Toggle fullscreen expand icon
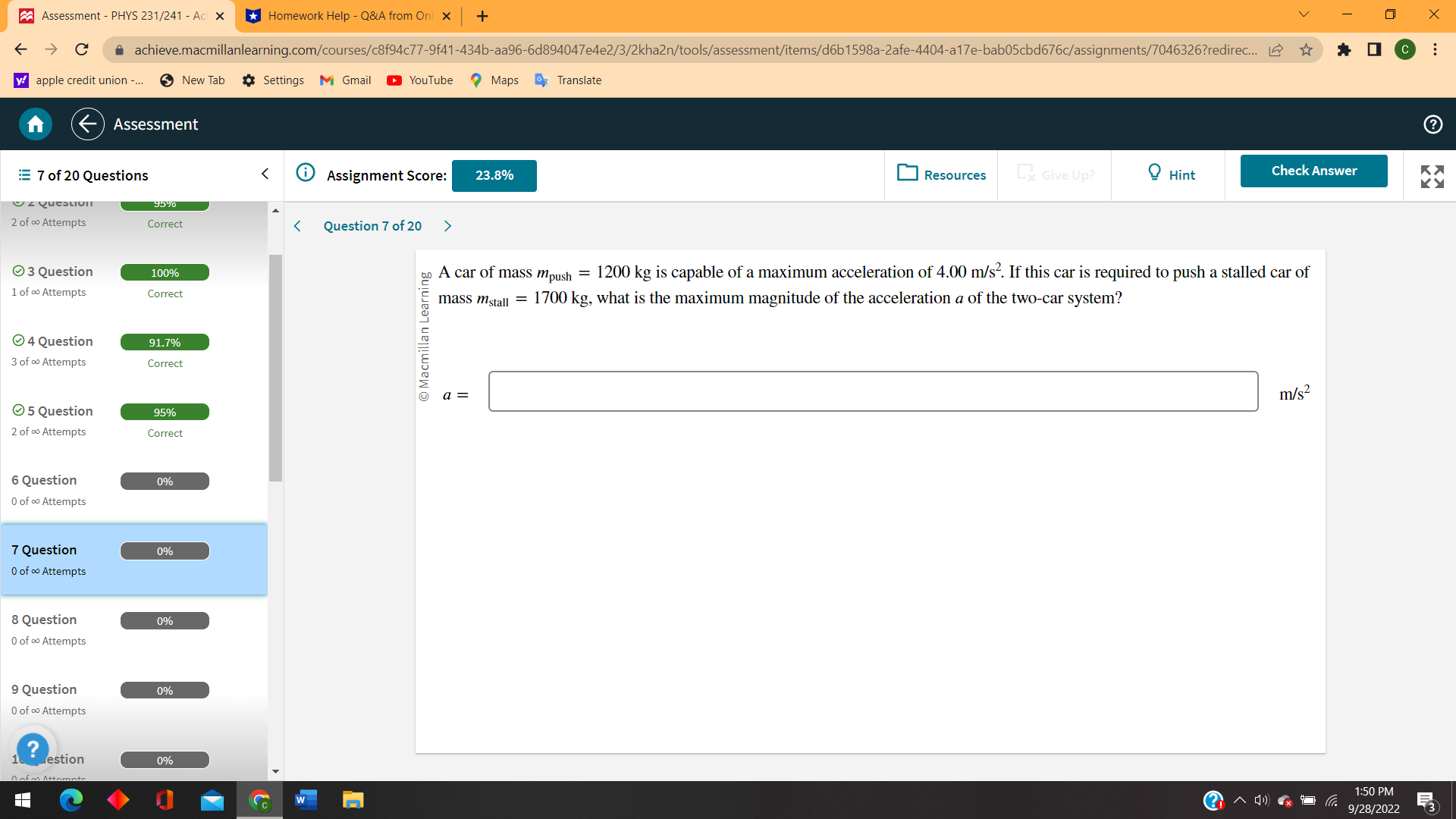This screenshot has width=1456, height=819. [x=1432, y=176]
